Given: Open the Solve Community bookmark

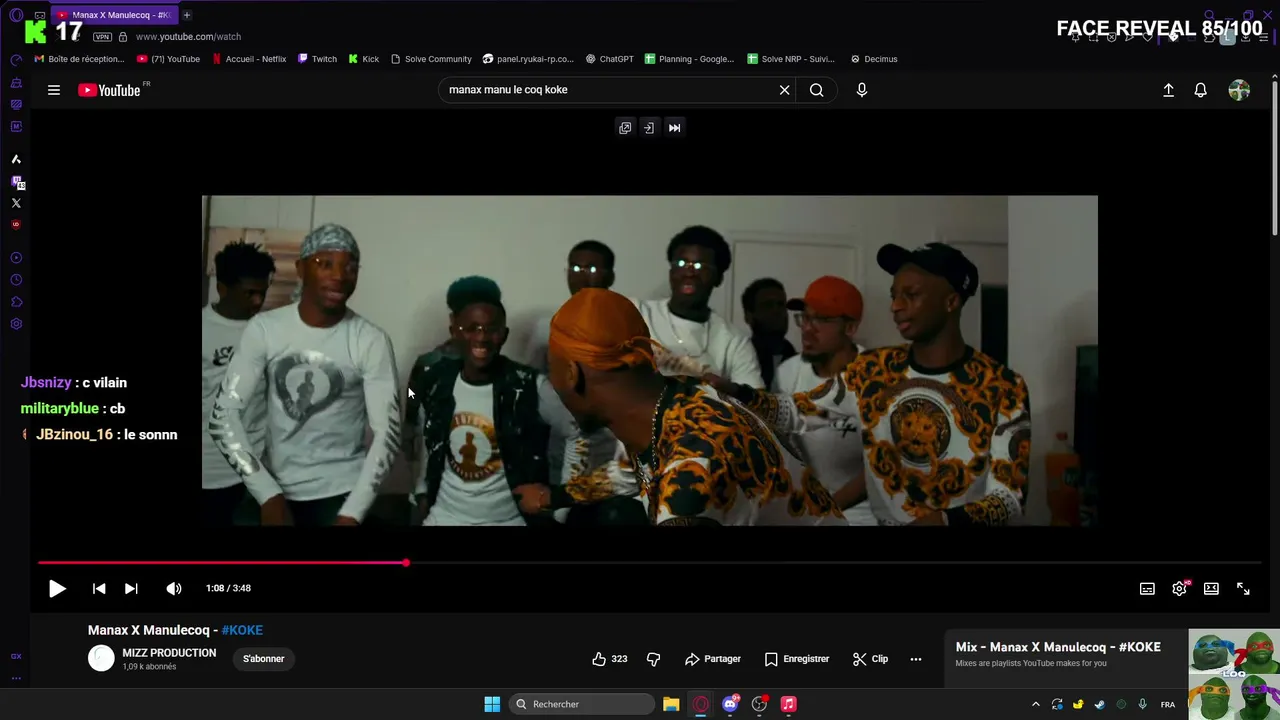Looking at the screenshot, I should [431, 59].
